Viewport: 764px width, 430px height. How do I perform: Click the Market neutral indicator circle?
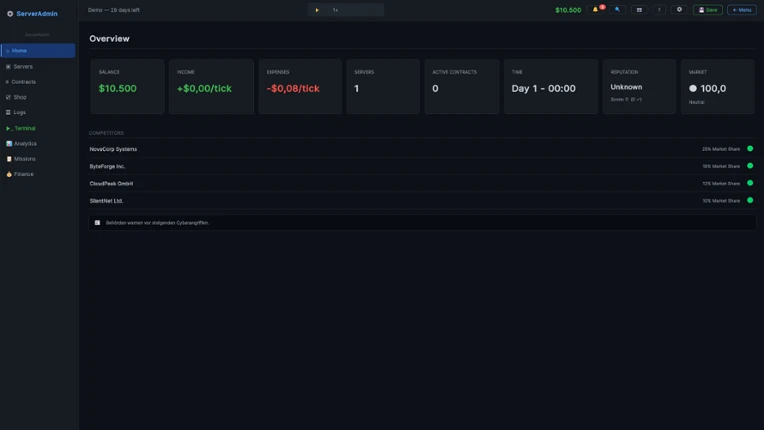point(693,88)
